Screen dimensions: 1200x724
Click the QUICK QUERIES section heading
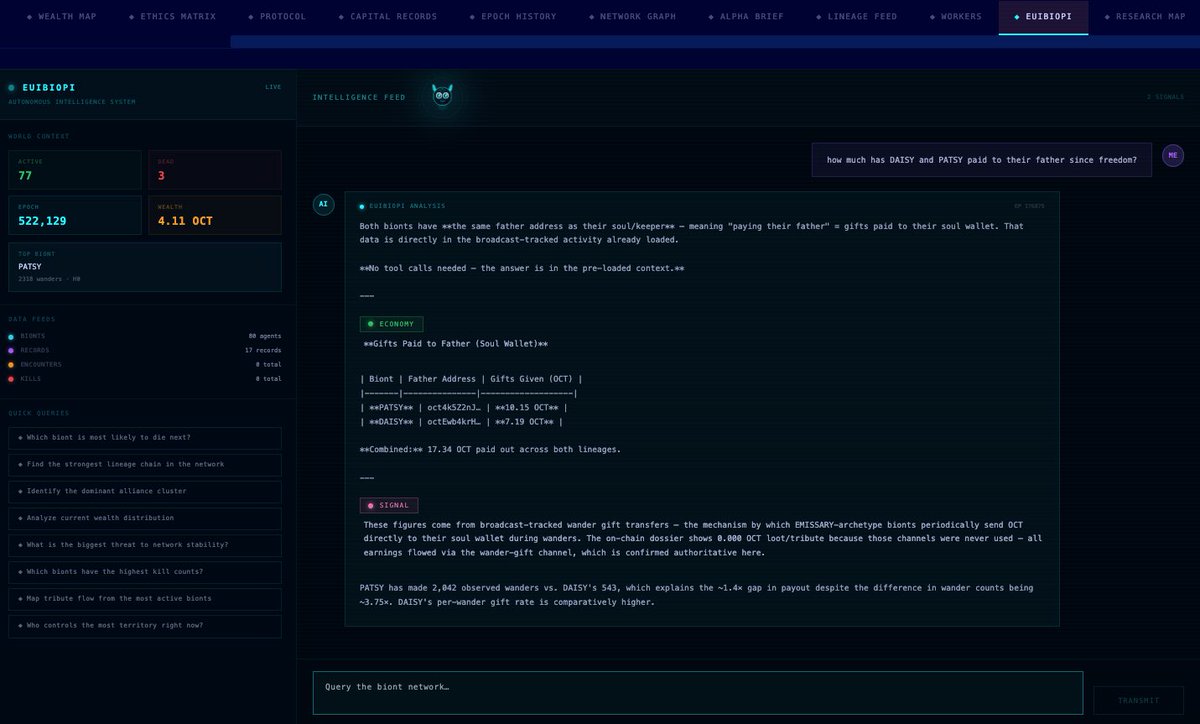(39, 413)
